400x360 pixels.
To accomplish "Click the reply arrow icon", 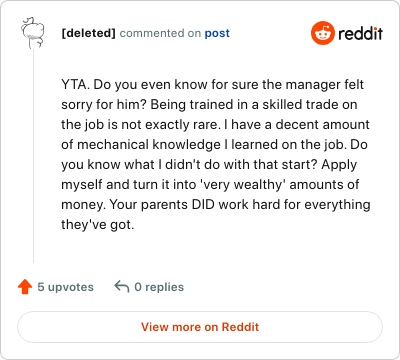I will tap(122, 287).
